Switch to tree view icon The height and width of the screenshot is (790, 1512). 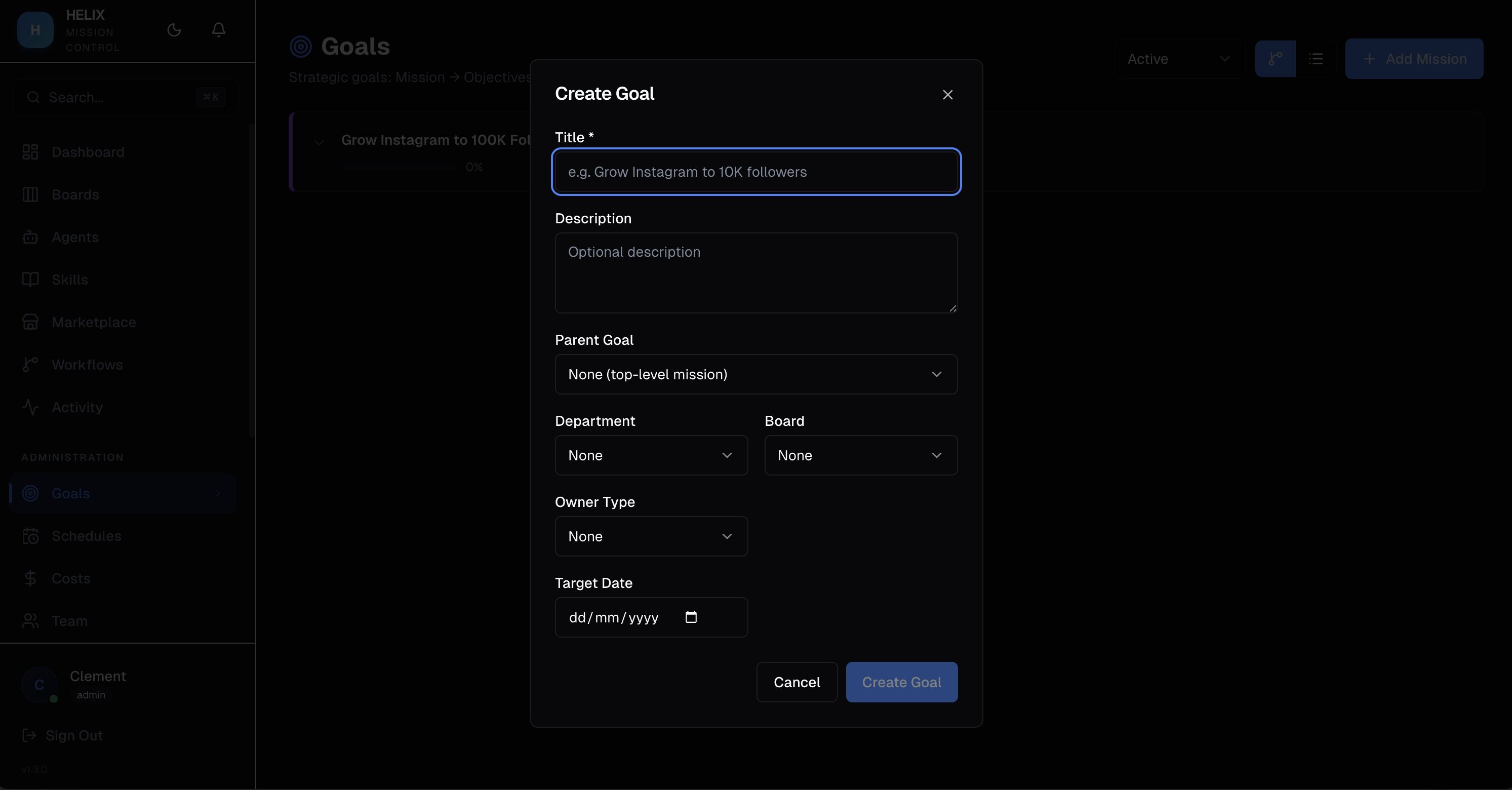coord(1275,59)
